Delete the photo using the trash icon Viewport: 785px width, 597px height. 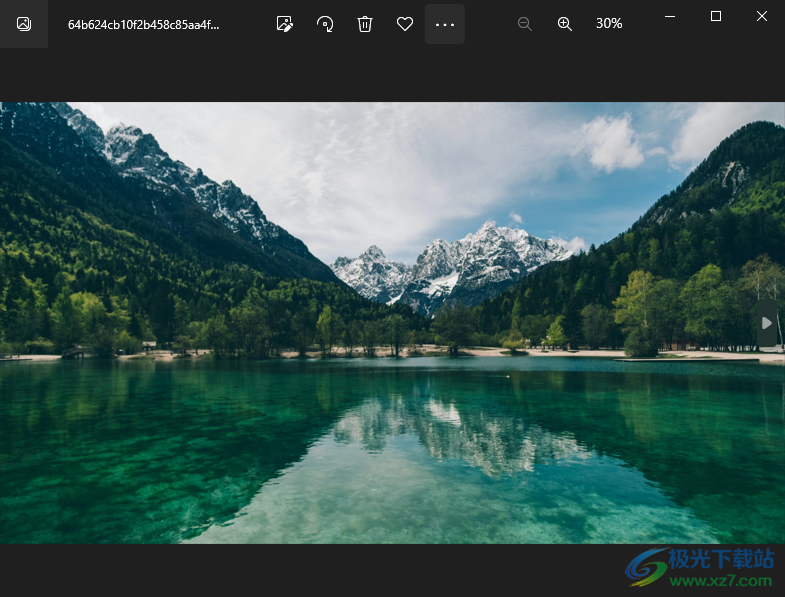365,24
